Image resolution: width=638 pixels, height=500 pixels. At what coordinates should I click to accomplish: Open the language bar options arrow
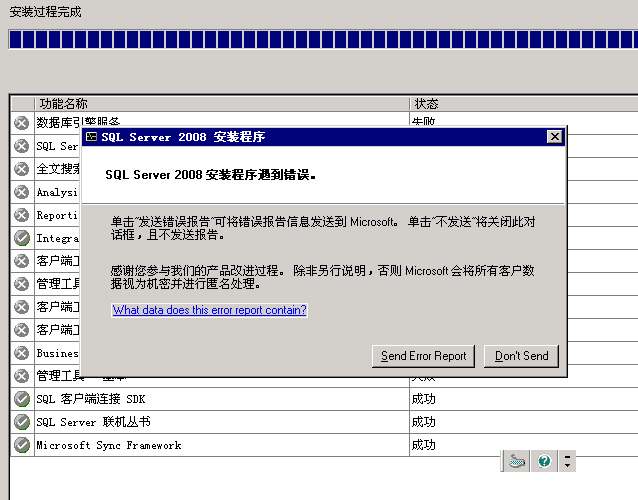coord(567,461)
